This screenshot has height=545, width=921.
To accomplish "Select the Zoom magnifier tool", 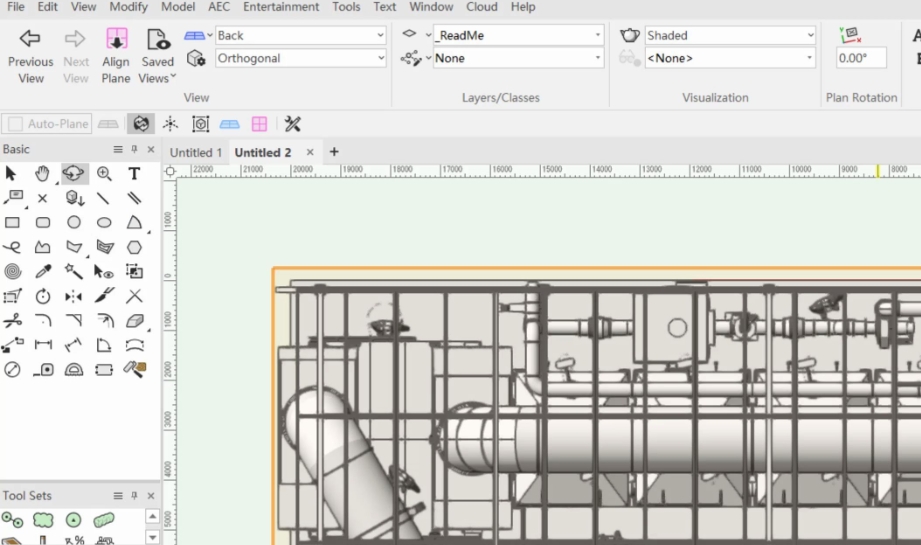I will point(104,173).
